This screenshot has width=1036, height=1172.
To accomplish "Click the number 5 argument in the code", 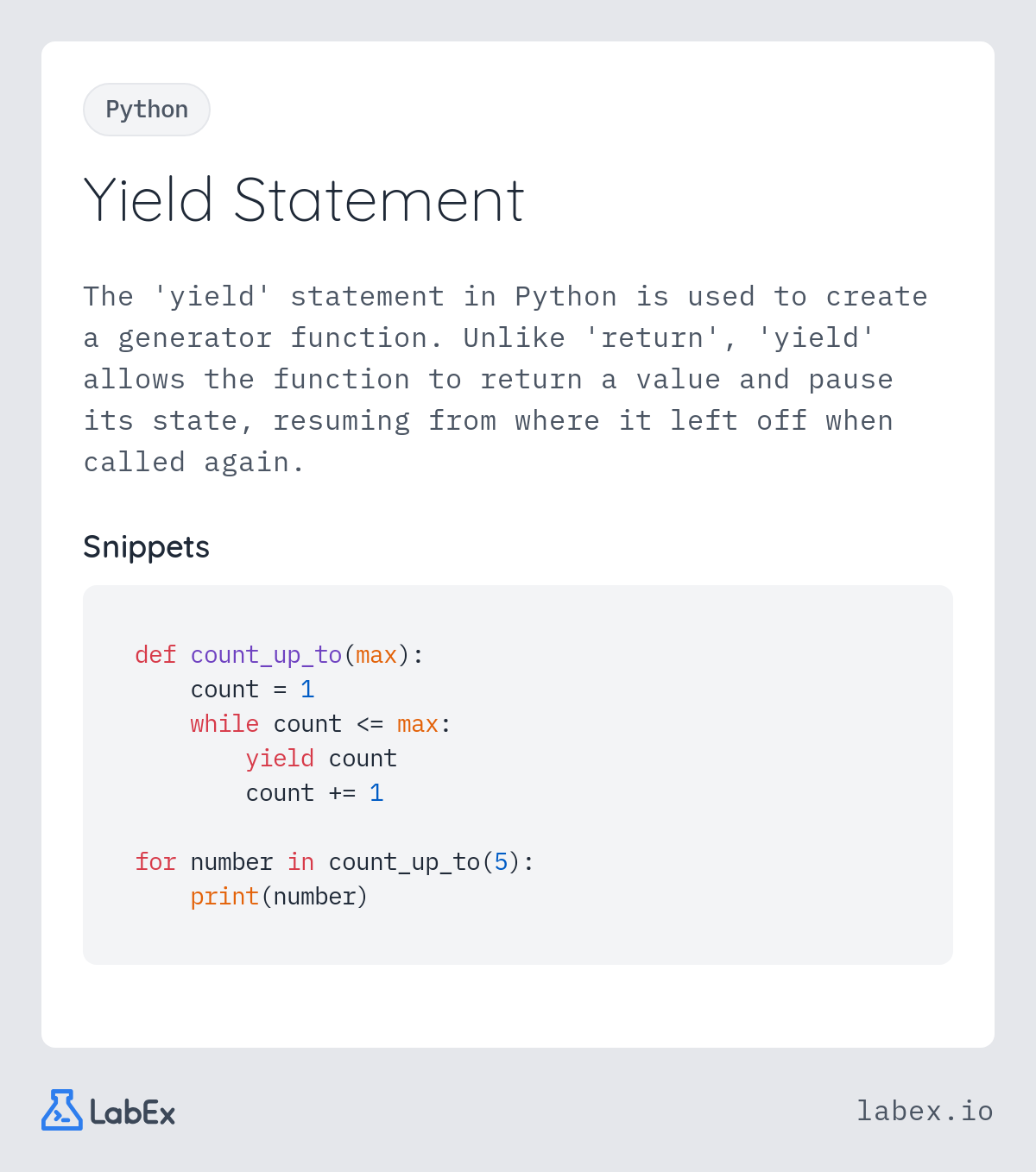I will [x=501, y=862].
